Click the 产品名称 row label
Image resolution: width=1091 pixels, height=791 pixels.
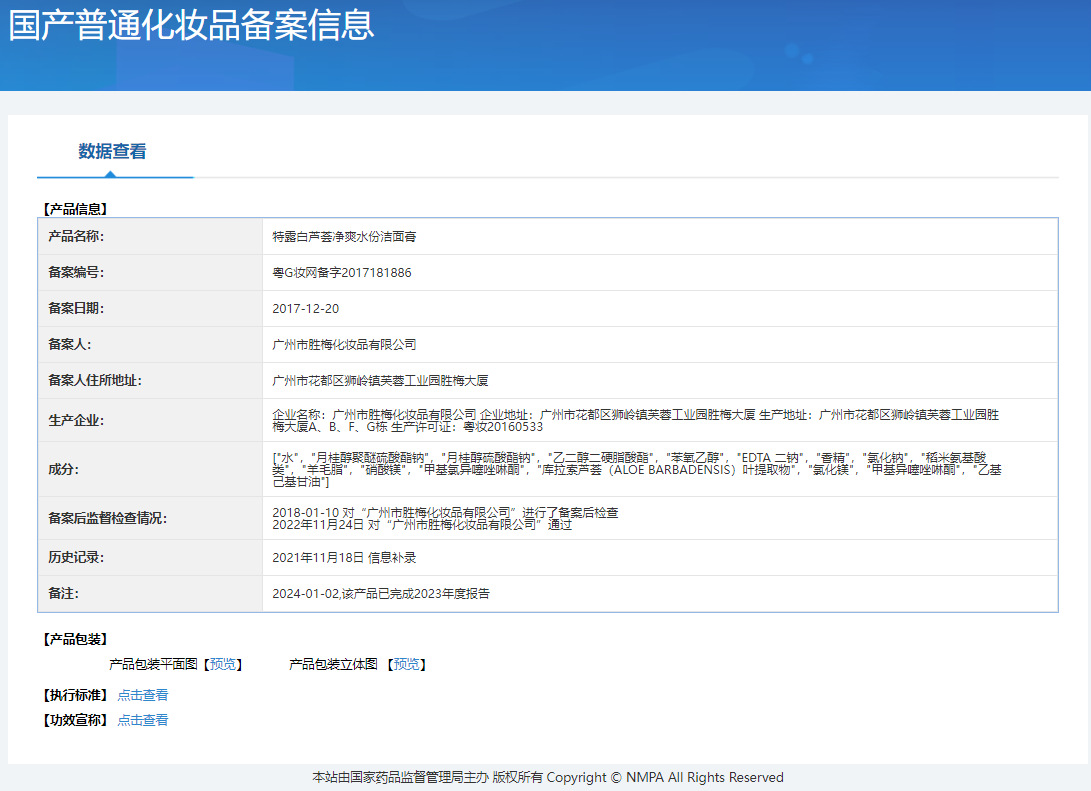click(76, 237)
